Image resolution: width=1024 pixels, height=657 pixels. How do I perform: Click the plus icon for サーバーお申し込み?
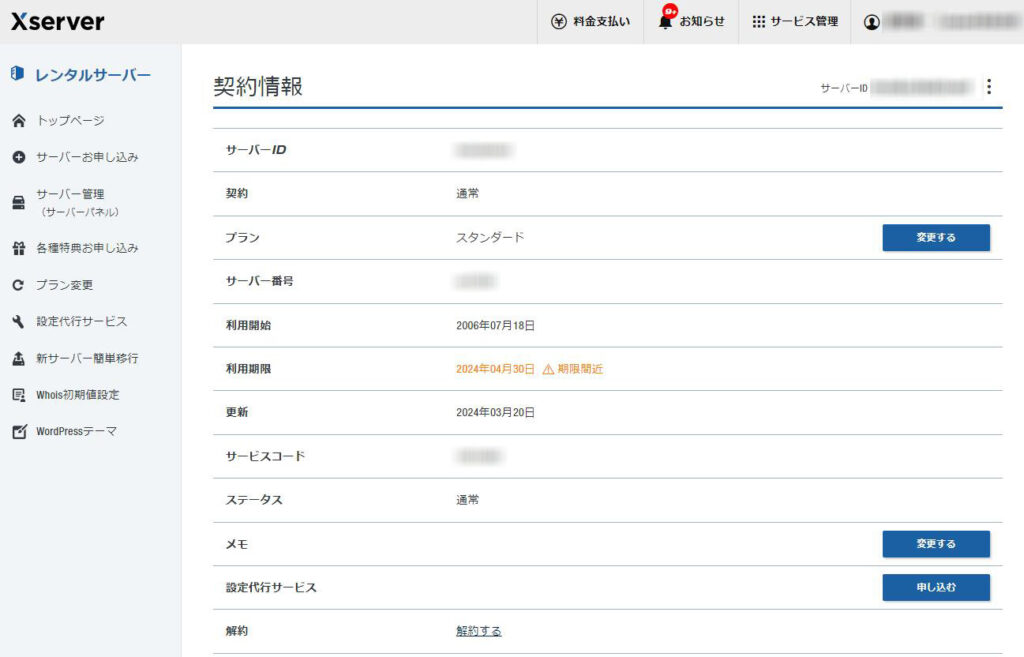tap(18, 158)
